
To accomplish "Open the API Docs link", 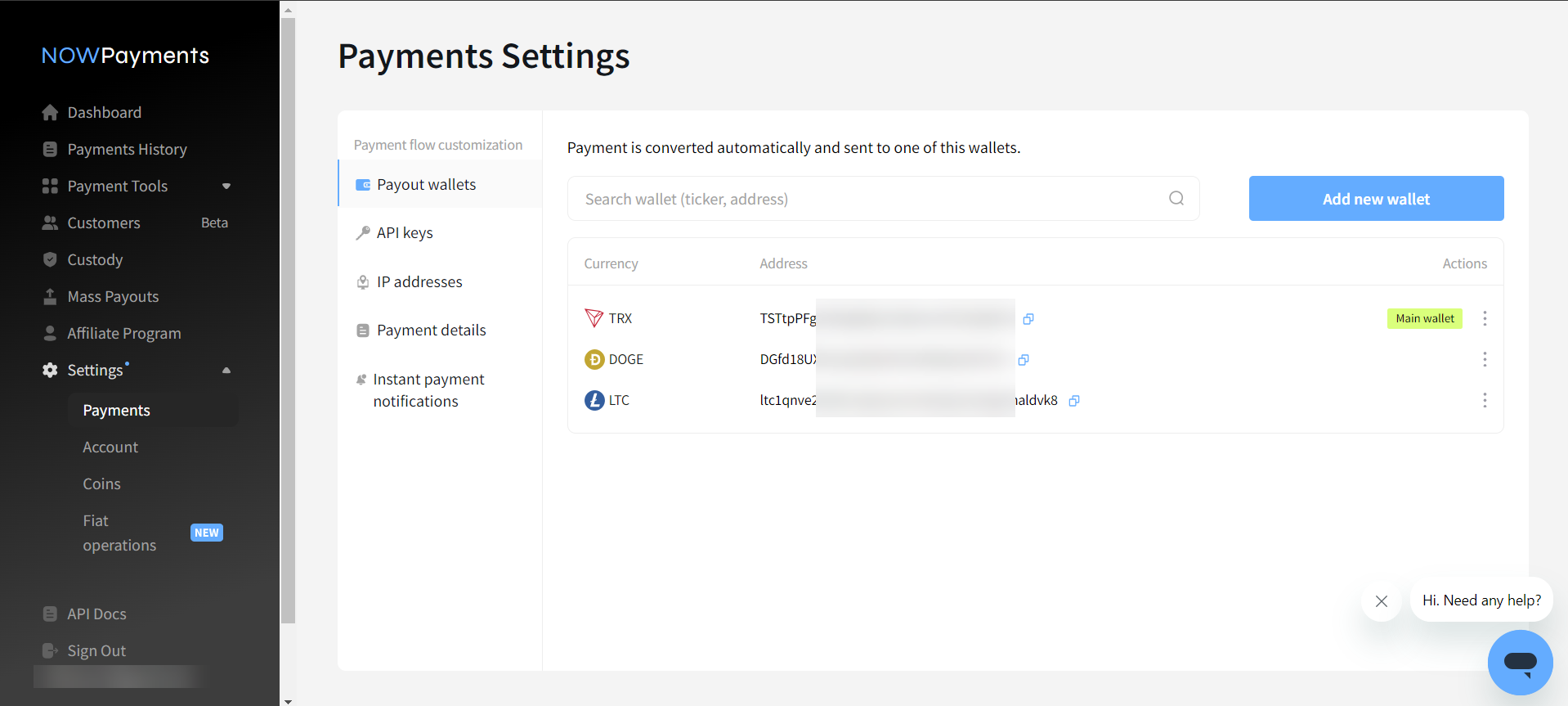I will click(96, 614).
